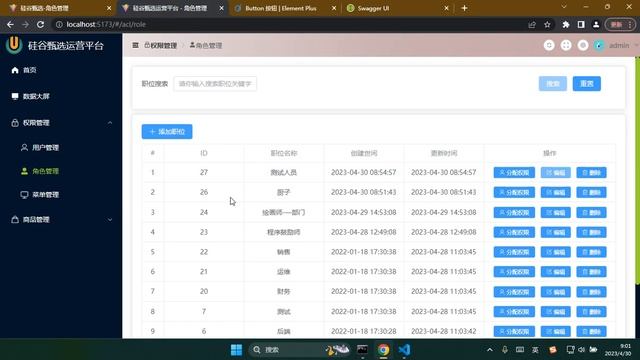Assign permissions for role ID 22
The image size is (640, 360).
tap(514, 252)
